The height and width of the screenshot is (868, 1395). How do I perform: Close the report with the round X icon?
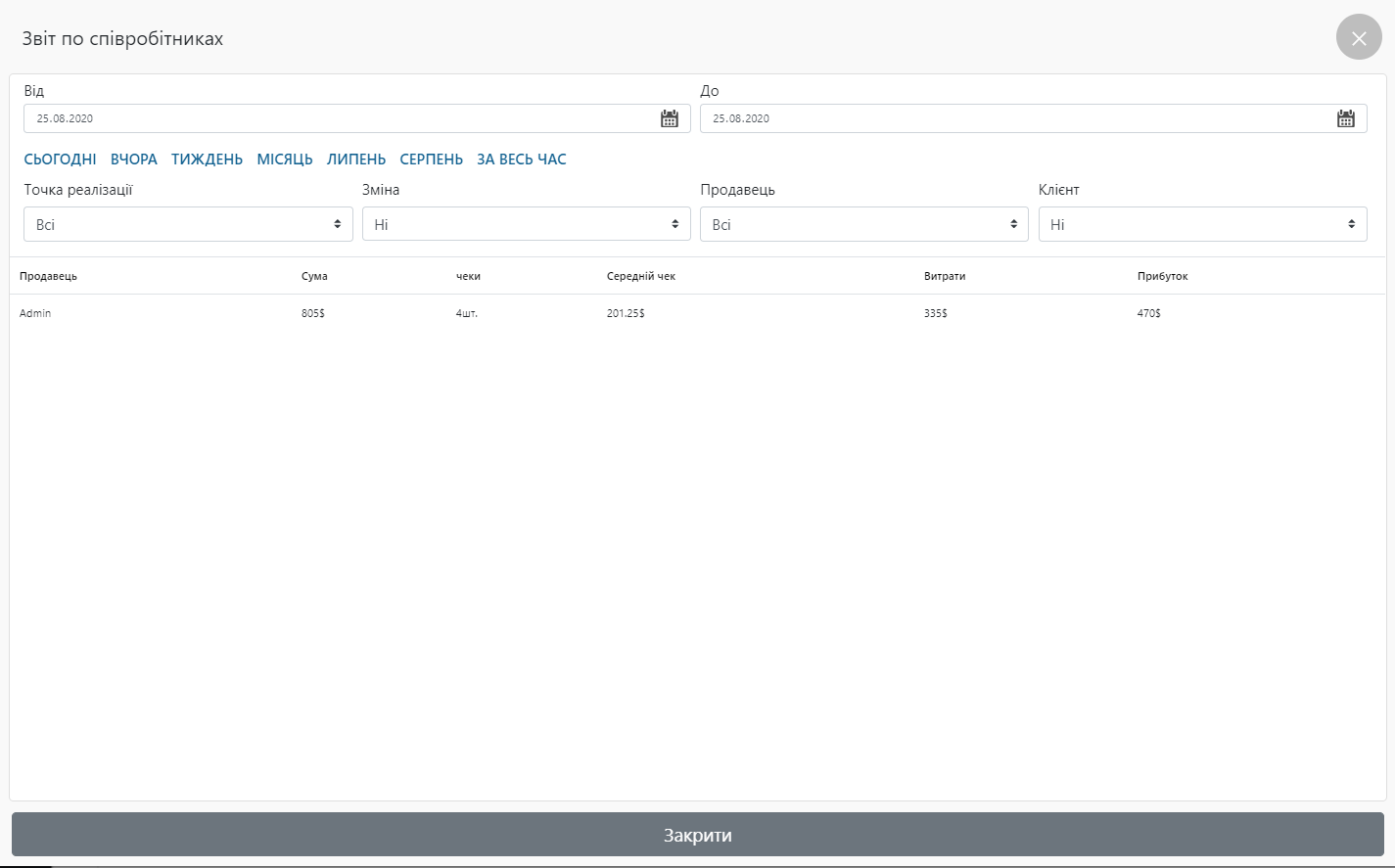tap(1358, 38)
